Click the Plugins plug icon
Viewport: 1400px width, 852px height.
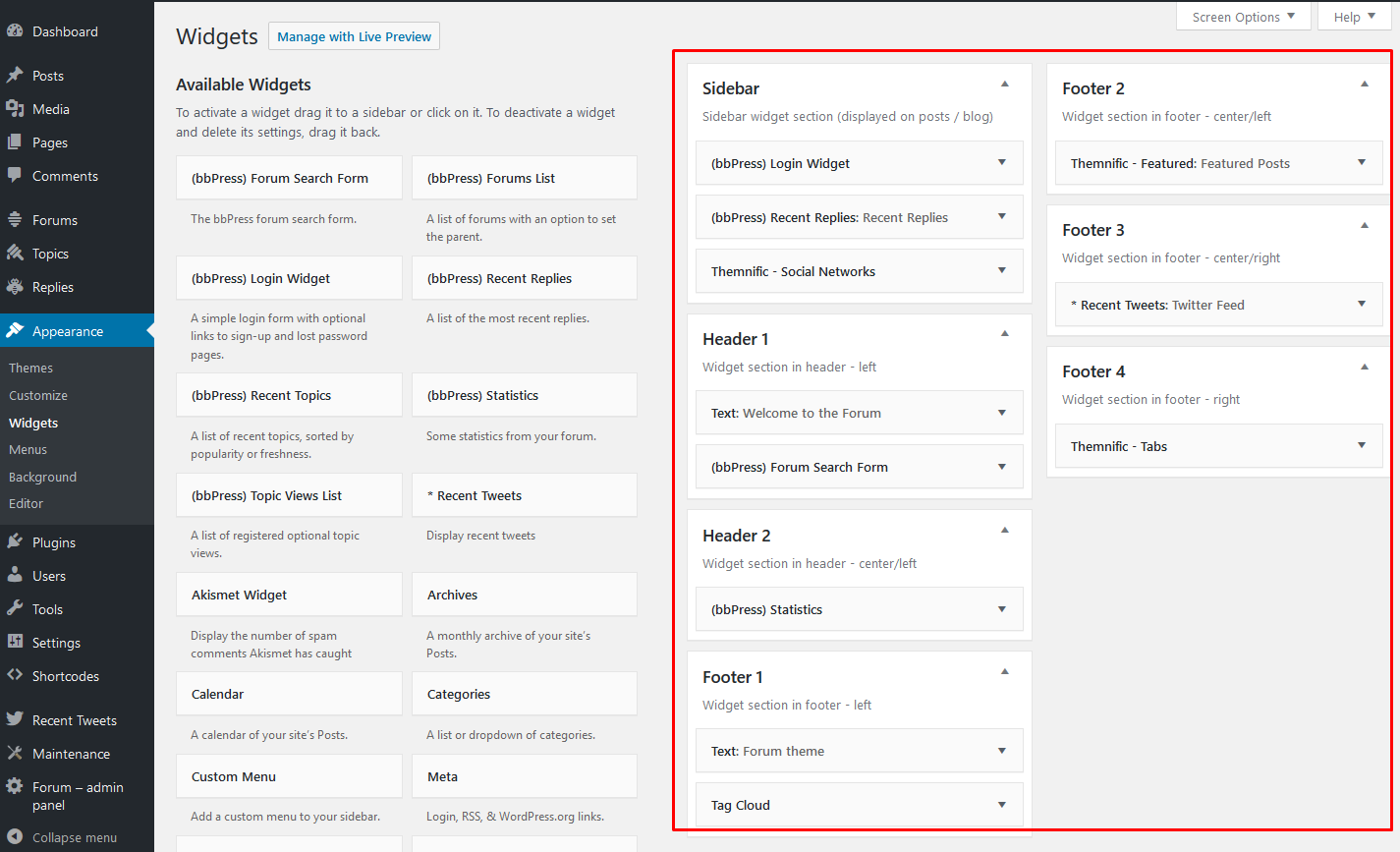tap(15, 542)
